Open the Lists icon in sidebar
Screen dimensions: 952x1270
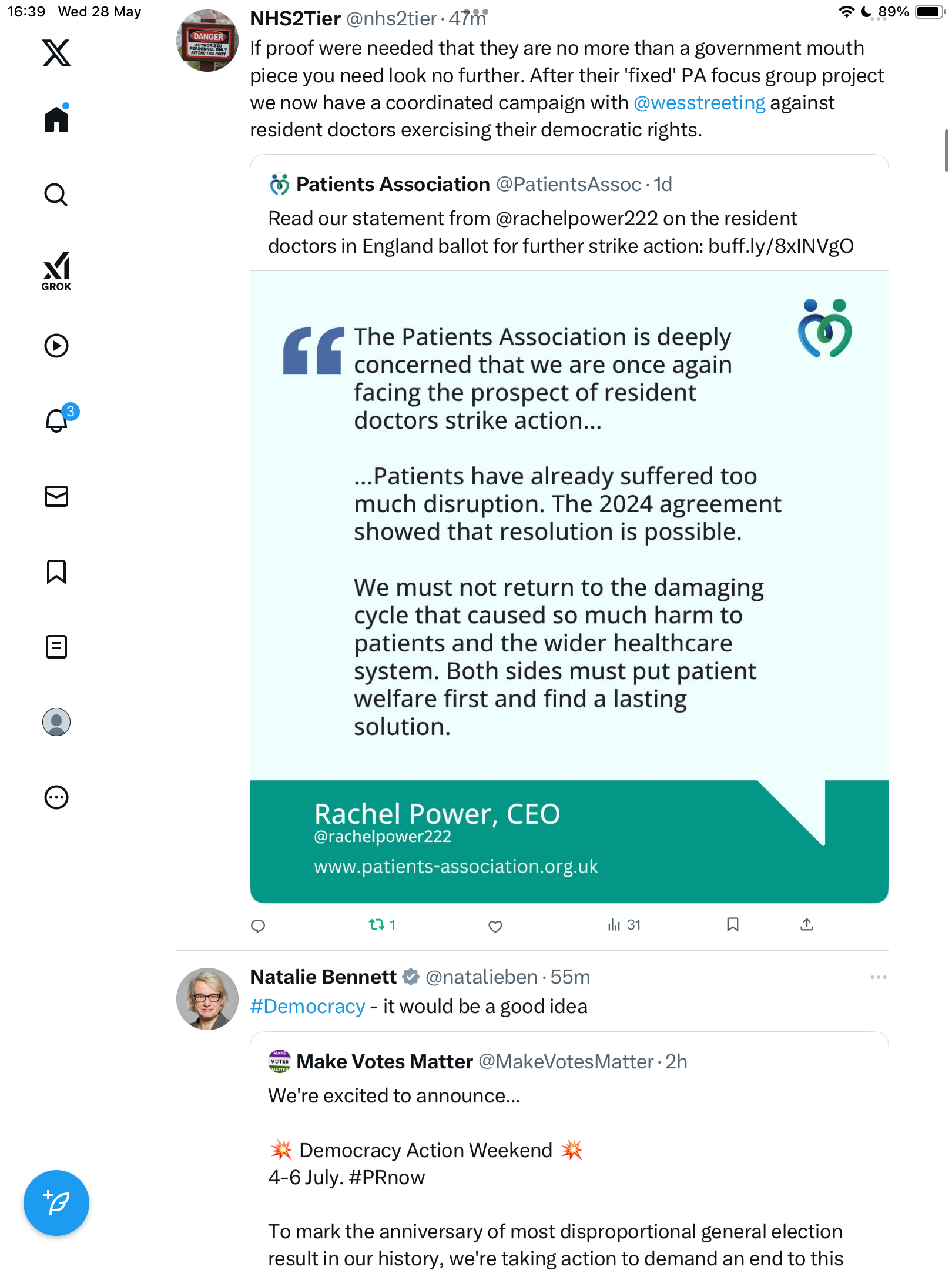coord(56,647)
